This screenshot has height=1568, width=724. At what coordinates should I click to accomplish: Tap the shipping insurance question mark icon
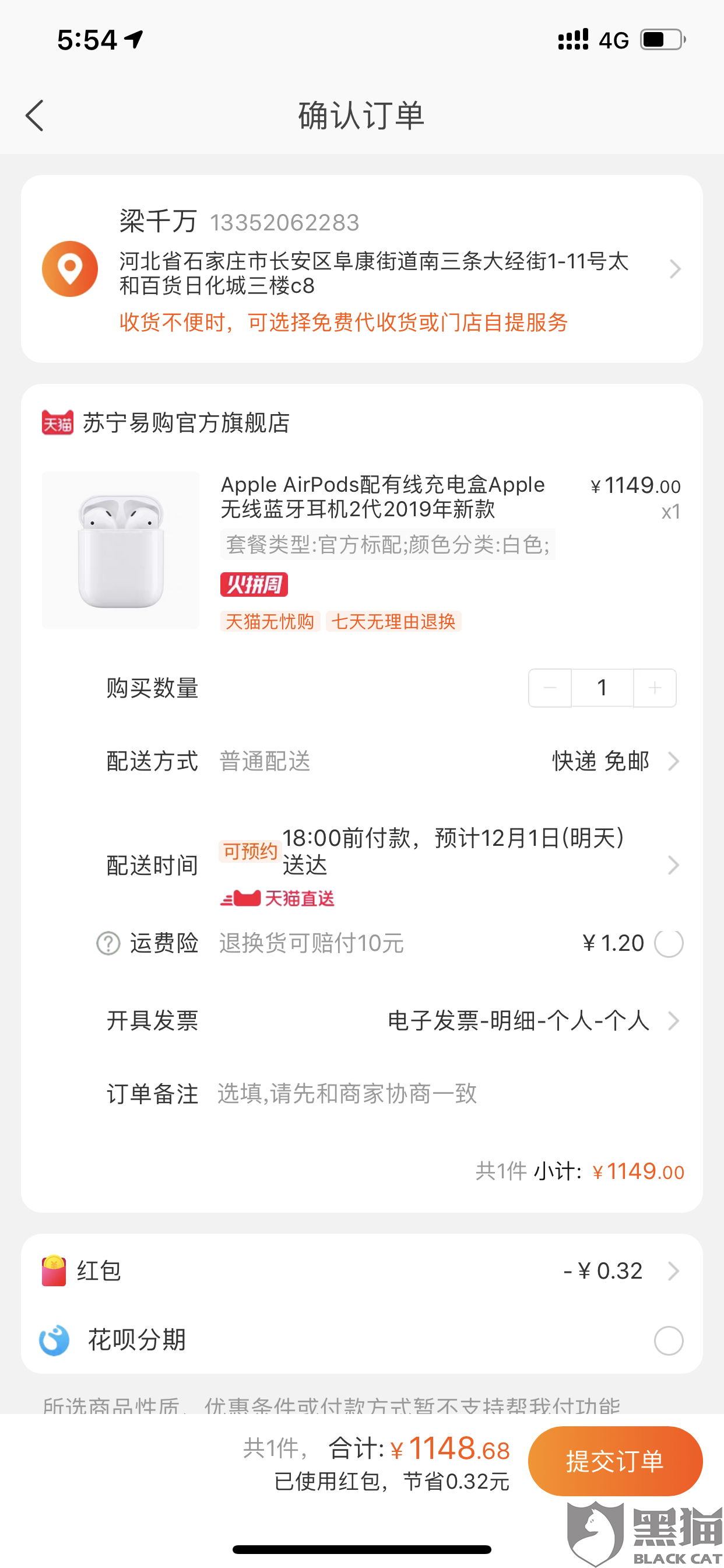click(108, 943)
